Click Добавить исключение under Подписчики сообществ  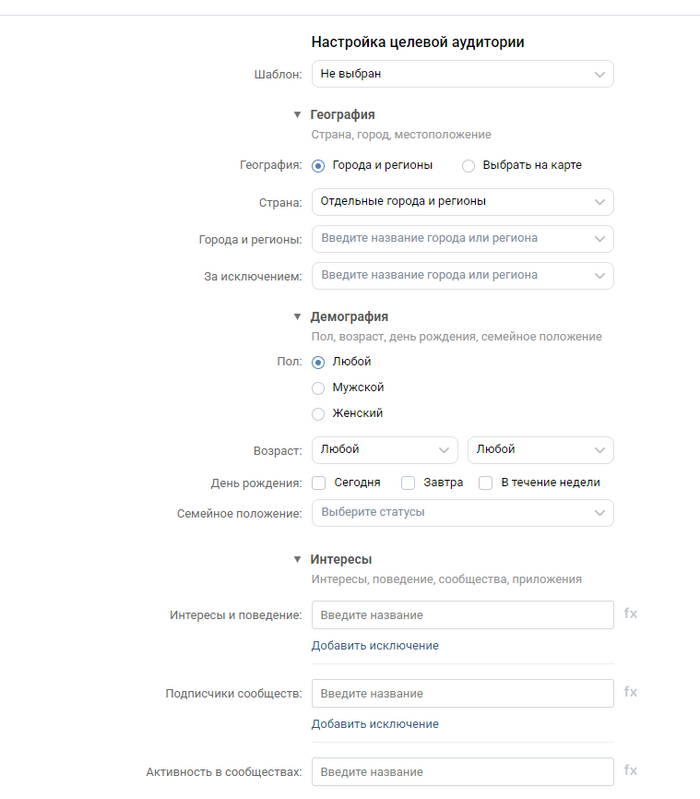375,724
